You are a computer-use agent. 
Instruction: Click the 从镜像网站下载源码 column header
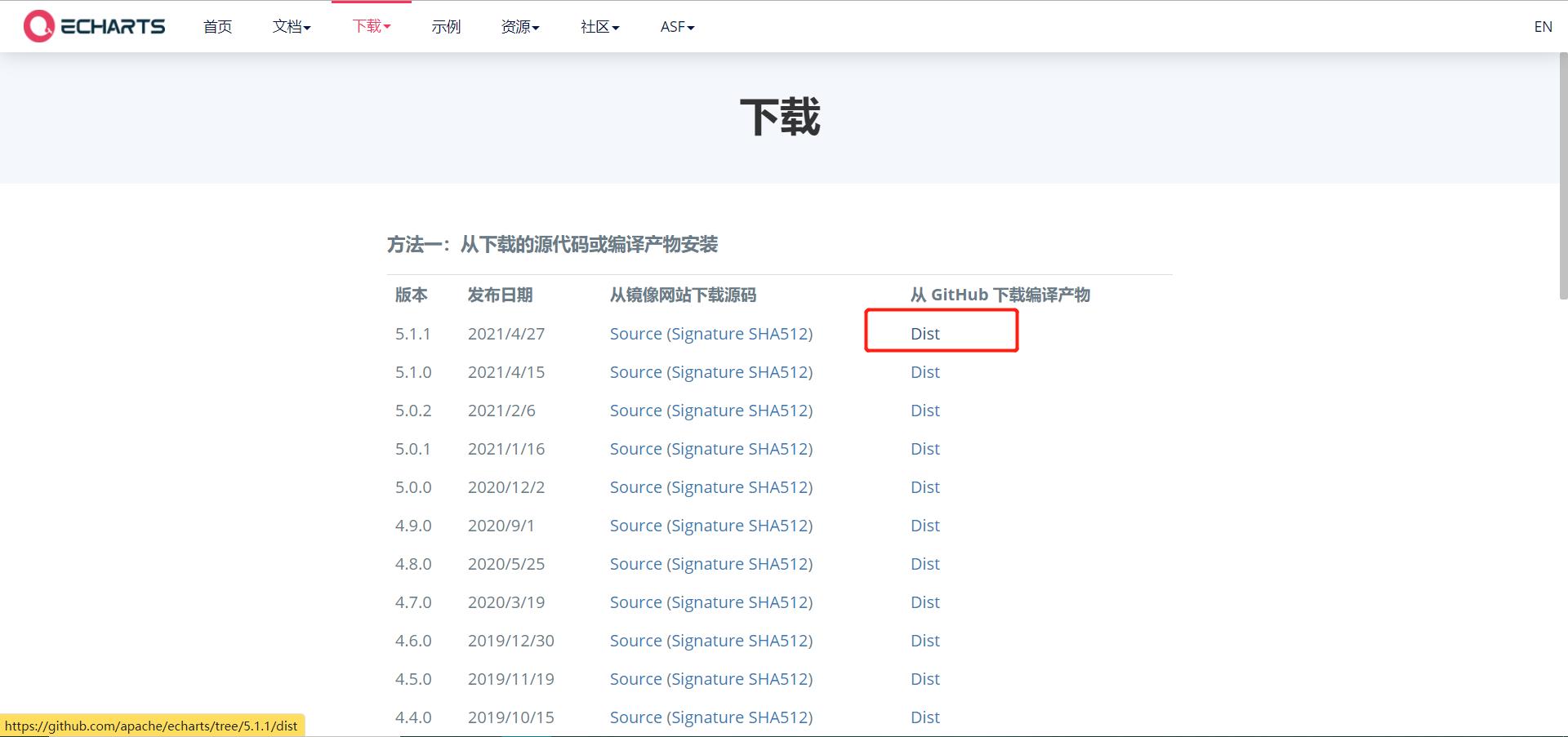(x=683, y=295)
